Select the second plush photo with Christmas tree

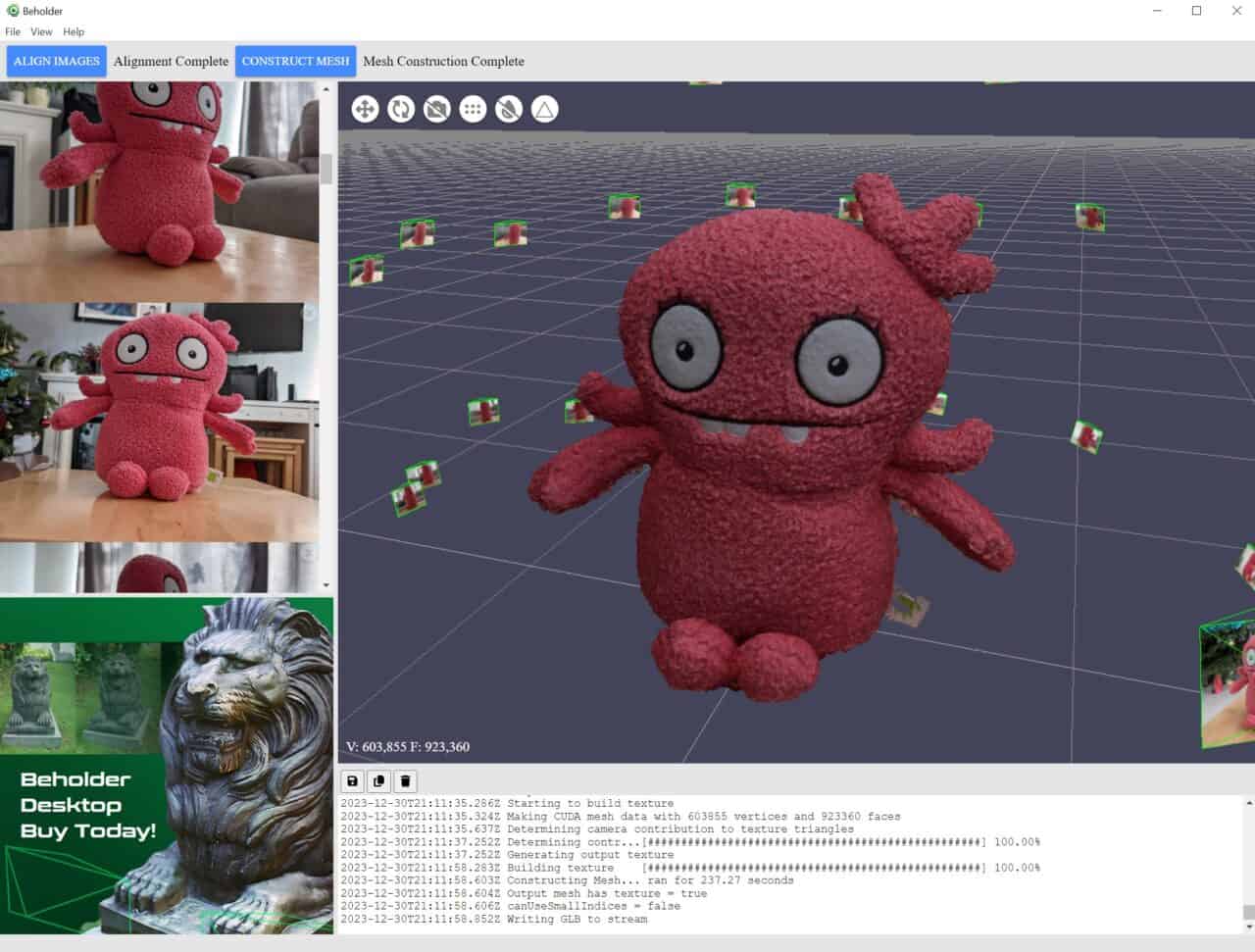pos(159,422)
